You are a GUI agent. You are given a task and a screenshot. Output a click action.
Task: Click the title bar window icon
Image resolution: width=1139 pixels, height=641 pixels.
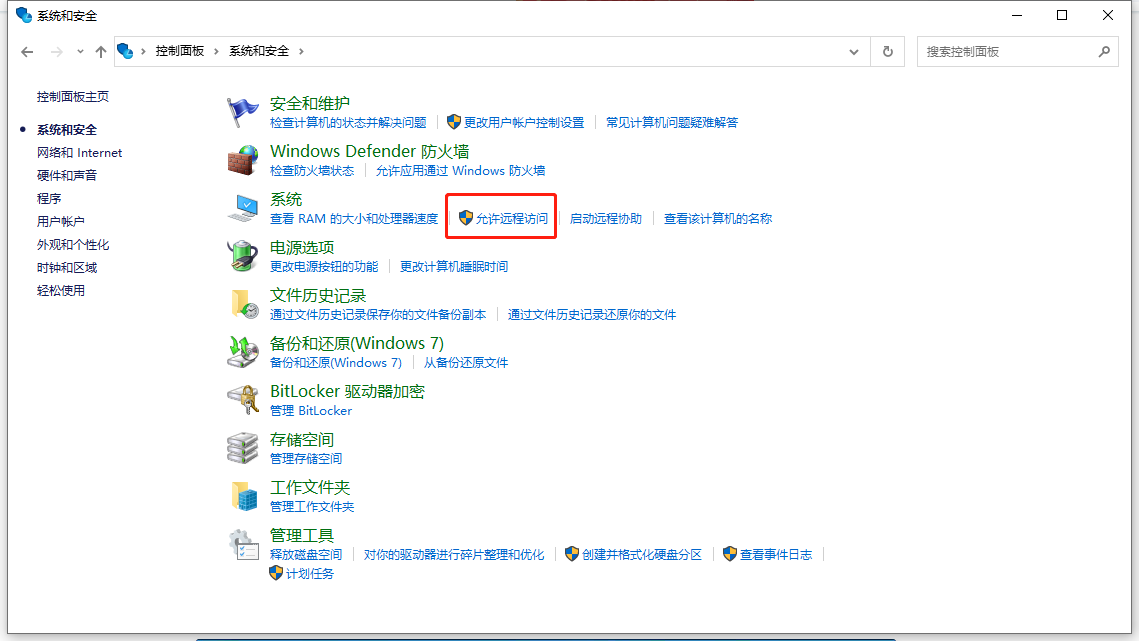pos(23,15)
